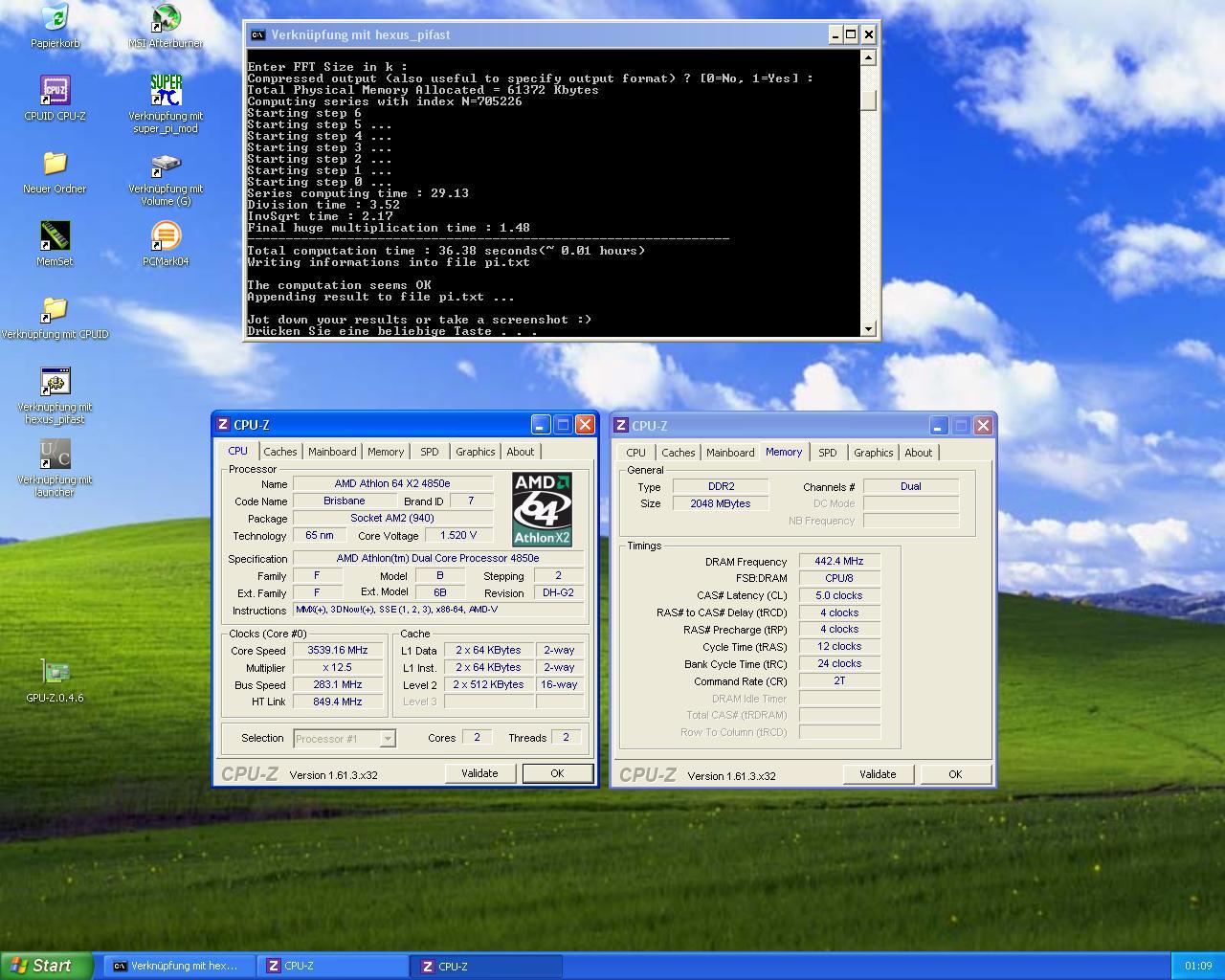This screenshot has height=980, width=1225.
Task: Click the FSB:DRAM value CPU/8
Action: tap(839, 579)
